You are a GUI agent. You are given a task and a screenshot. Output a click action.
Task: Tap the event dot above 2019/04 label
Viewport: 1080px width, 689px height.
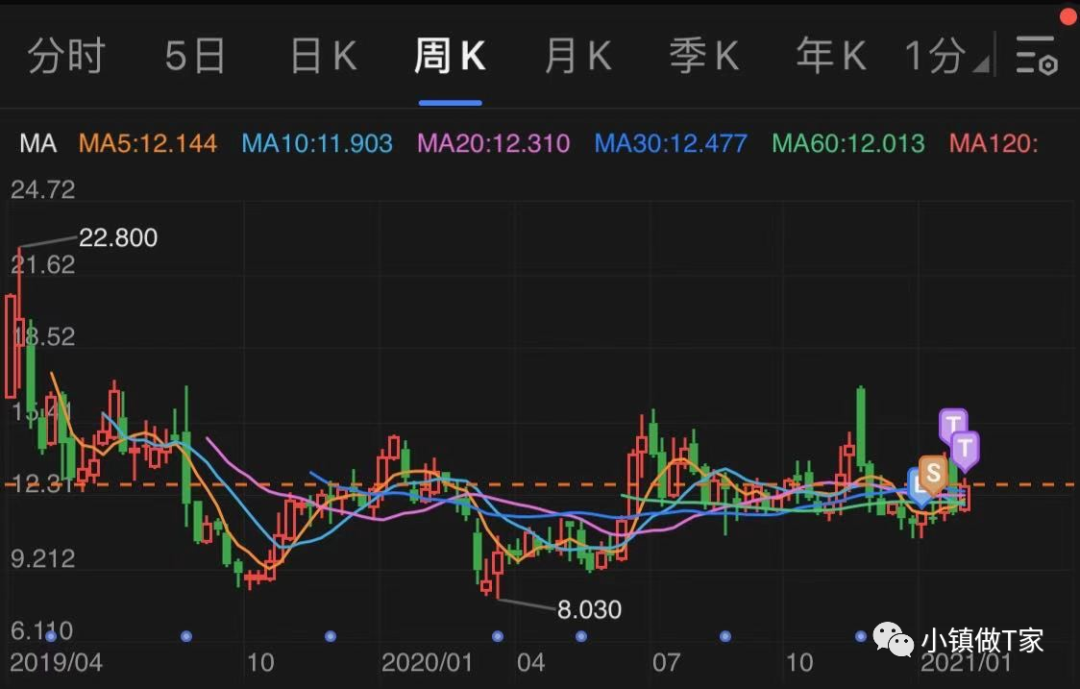click(x=50, y=636)
